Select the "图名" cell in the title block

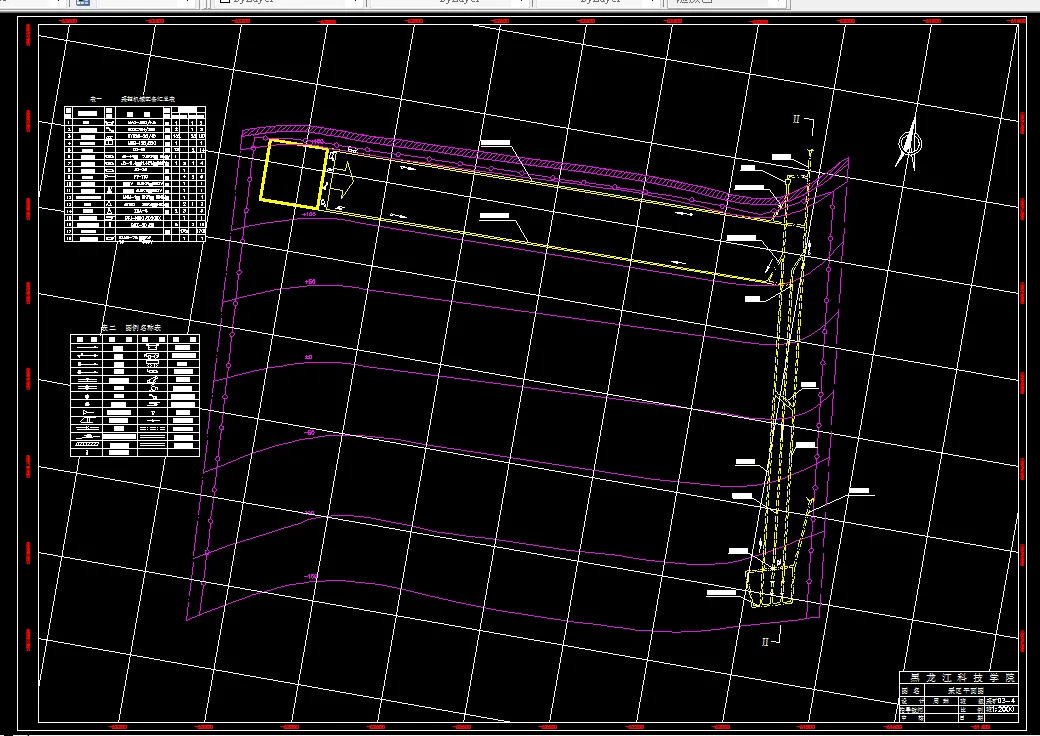[x=912, y=691]
